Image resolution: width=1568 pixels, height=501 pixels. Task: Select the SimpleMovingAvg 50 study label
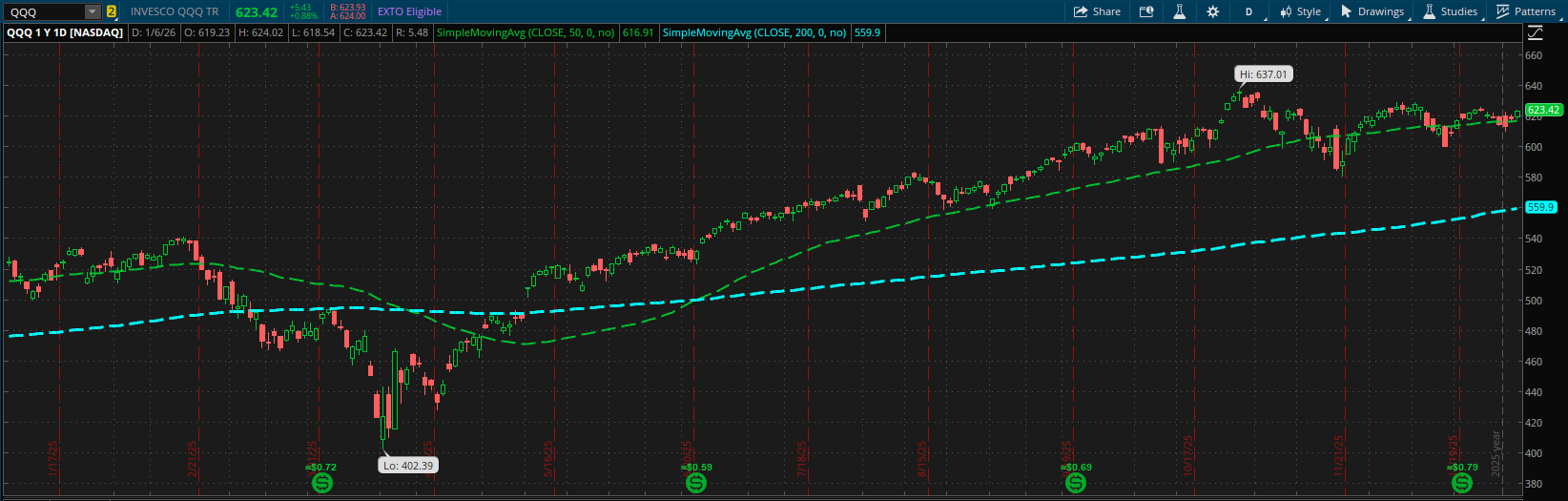click(x=525, y=32)
